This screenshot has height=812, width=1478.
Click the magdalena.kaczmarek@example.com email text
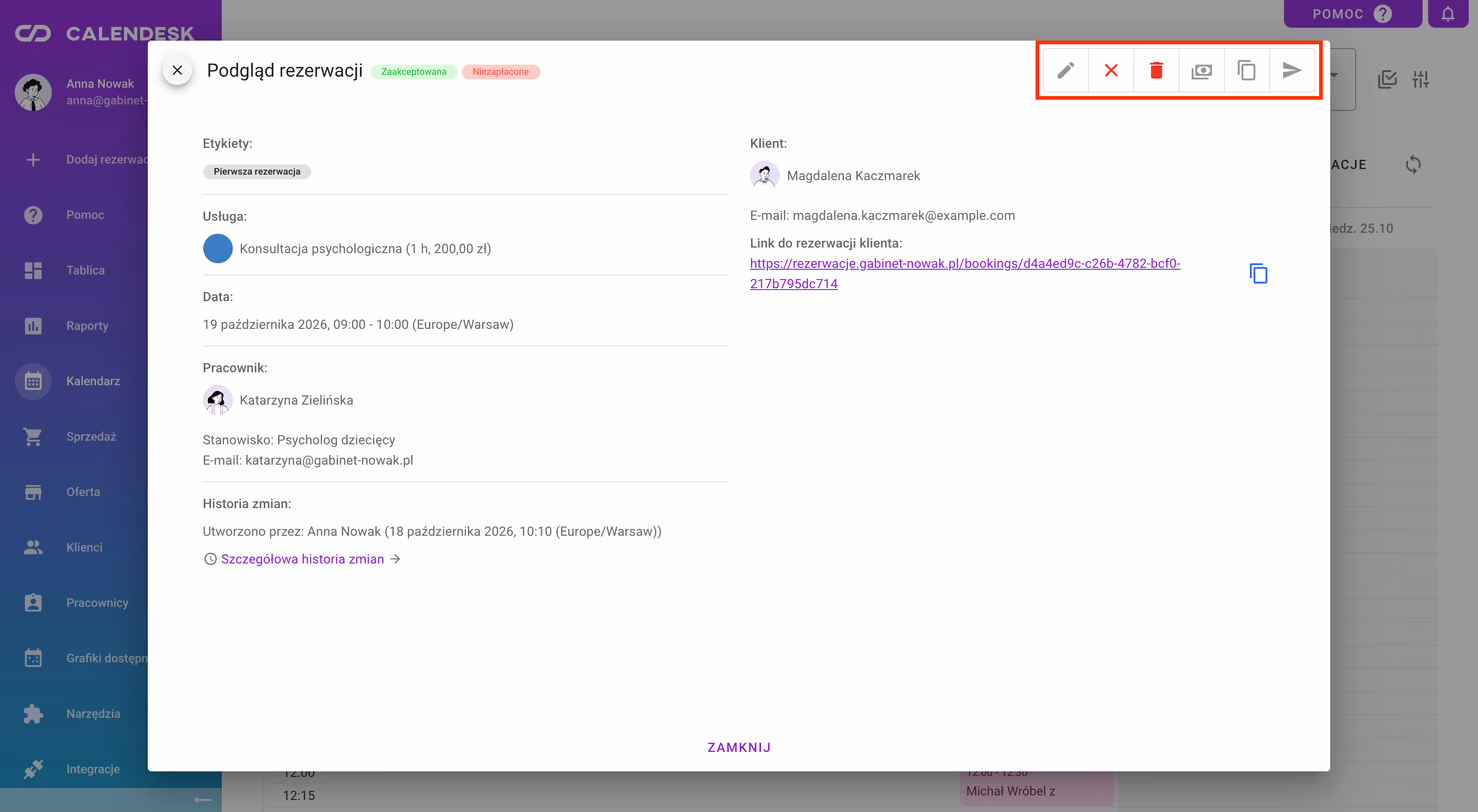click(904, 215)
